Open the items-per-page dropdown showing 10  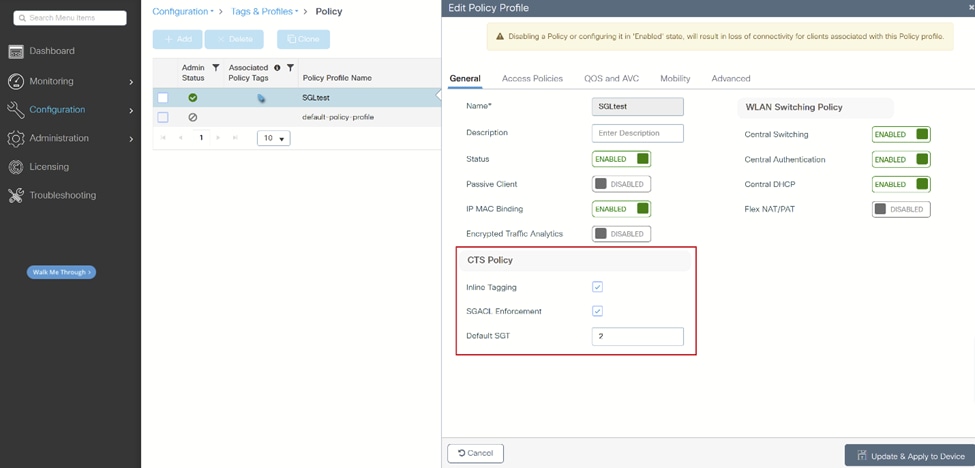(x=274, y=138)
